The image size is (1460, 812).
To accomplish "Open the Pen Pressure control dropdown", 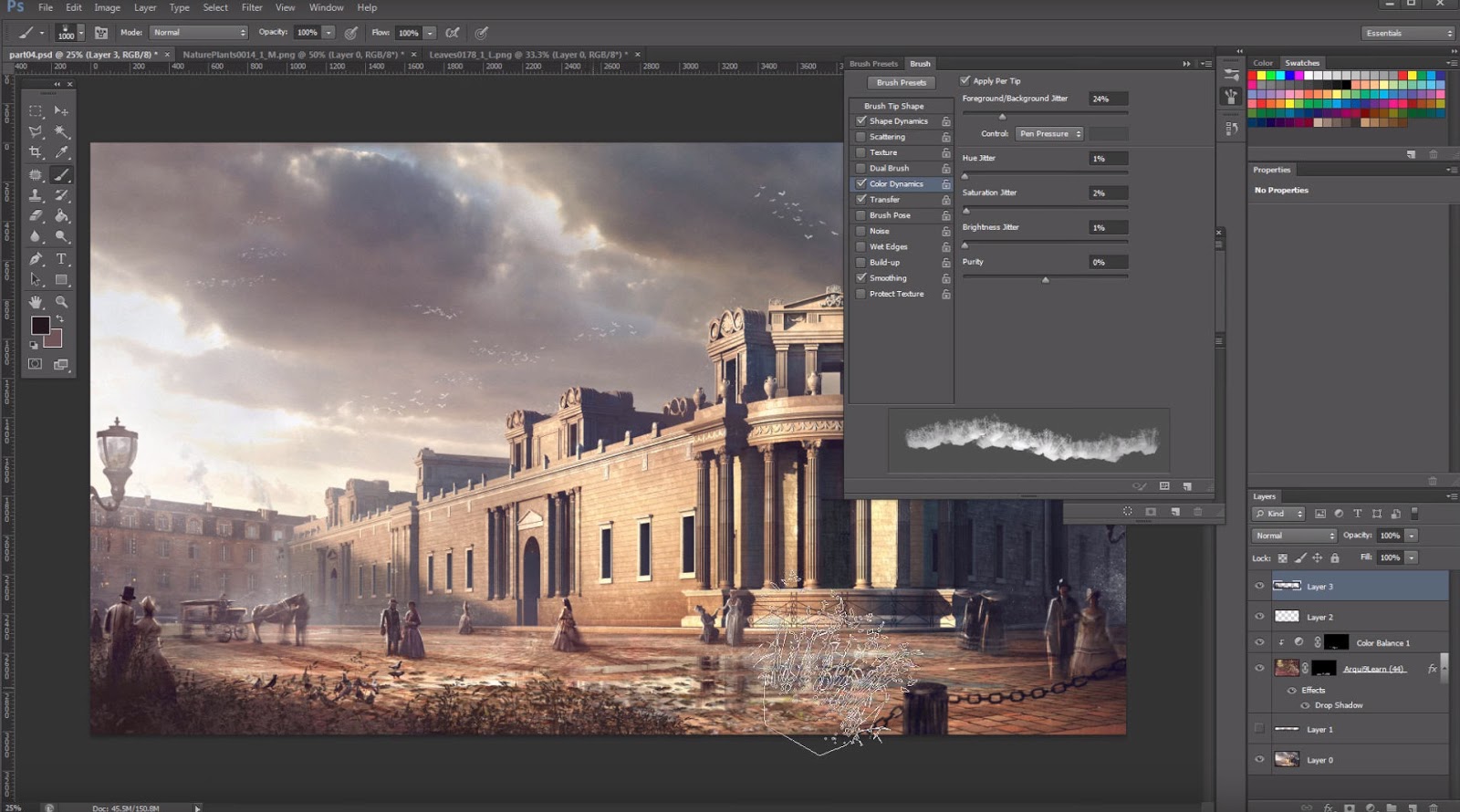I will point(1049,134).
